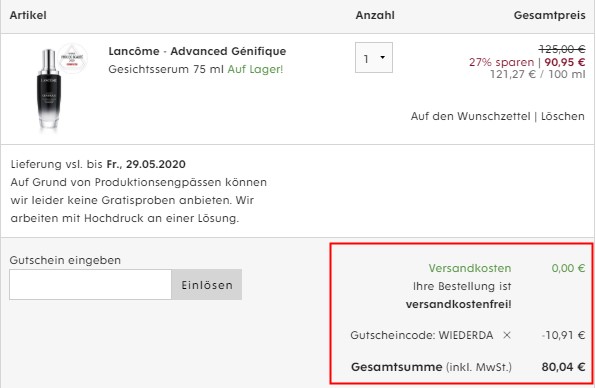Open the Lancôme - Advanced Génifique product link
Viewport: 596px width, 388px height.
197,51
